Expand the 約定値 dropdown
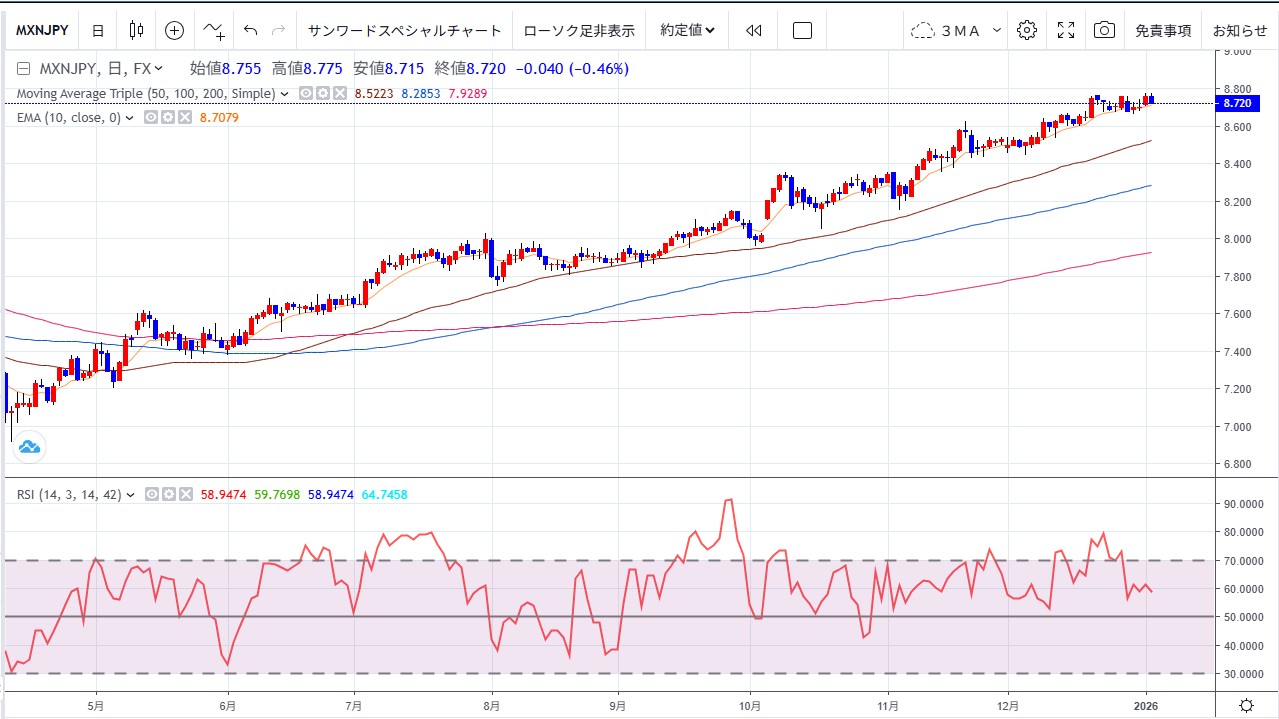 coord(687,30)
